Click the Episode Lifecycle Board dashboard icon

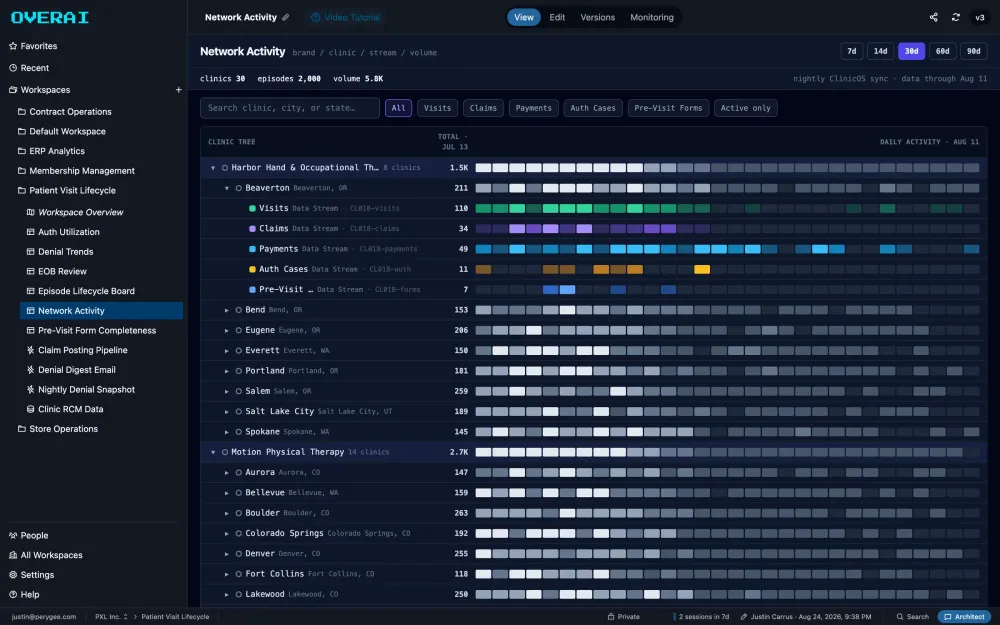(31, 291)
